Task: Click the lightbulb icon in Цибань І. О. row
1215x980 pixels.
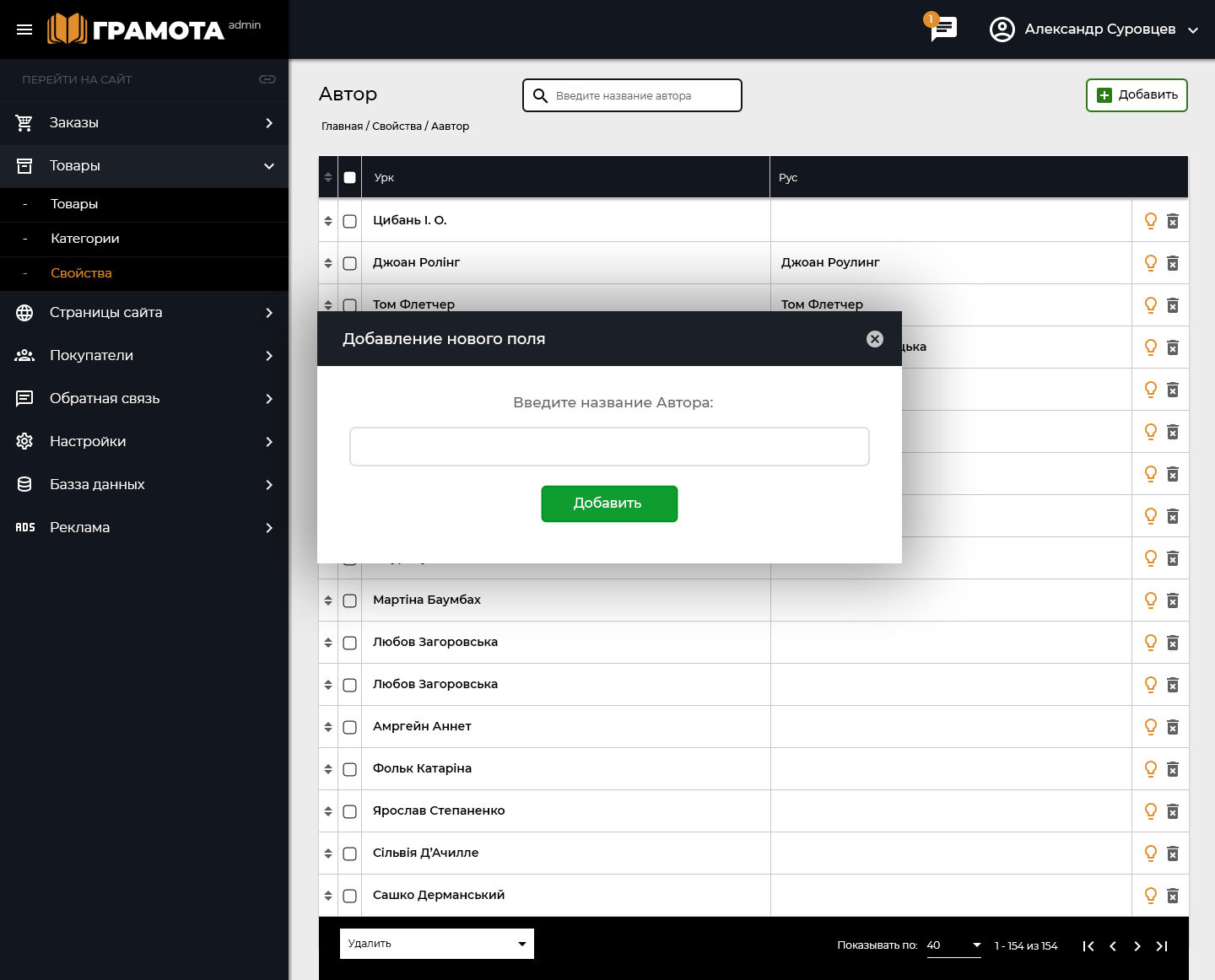Action: [x=1150, y=221]
